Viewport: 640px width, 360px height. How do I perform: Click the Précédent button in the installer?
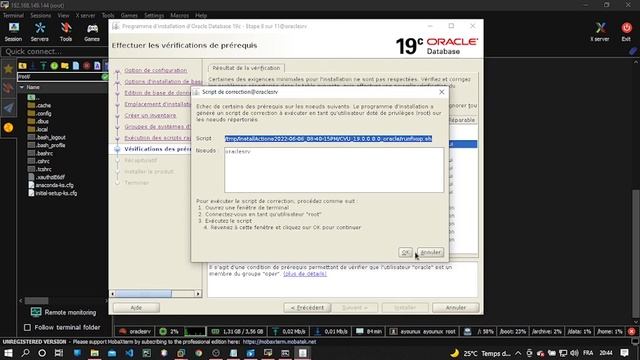pyautogui.click(x=307, y=307)
